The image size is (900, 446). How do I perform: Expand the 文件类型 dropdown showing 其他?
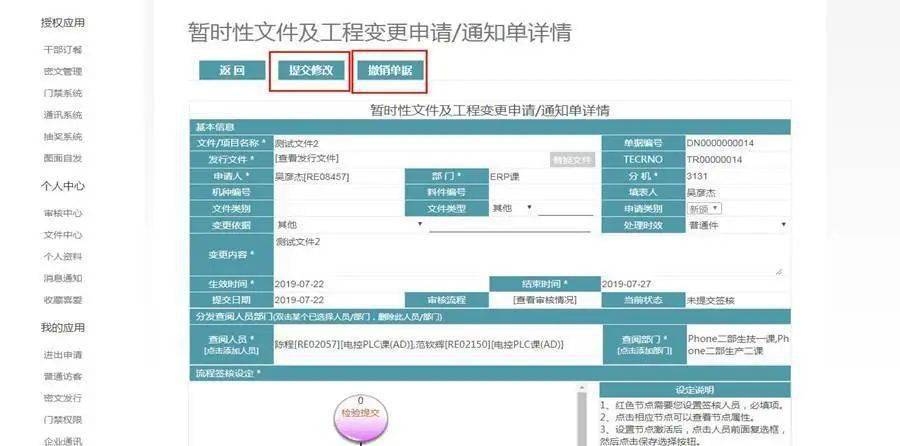tap(508, 208)
